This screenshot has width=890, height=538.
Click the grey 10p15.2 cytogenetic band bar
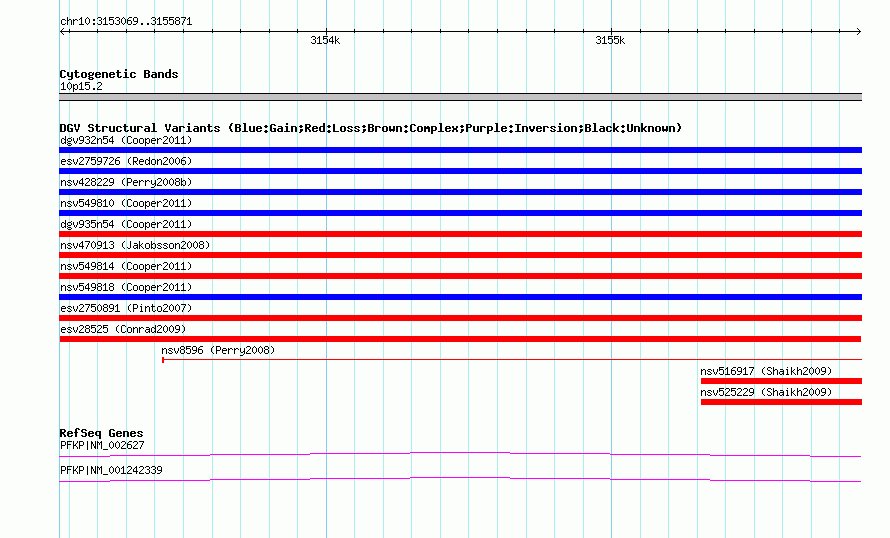pos(460,97)
